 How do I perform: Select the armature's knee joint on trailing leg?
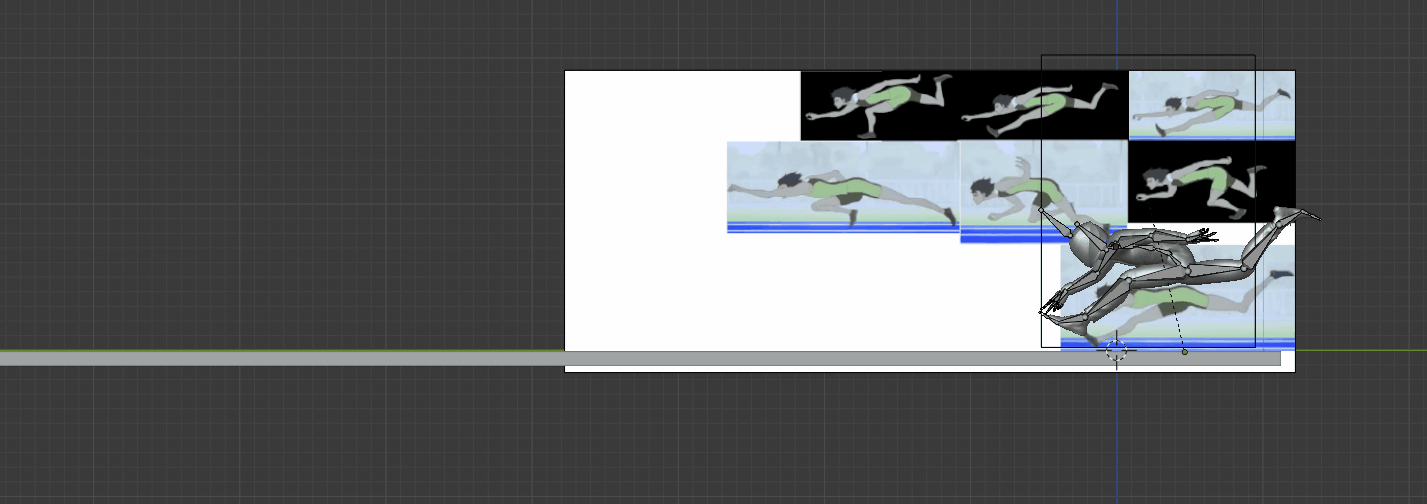(1244, 268)
